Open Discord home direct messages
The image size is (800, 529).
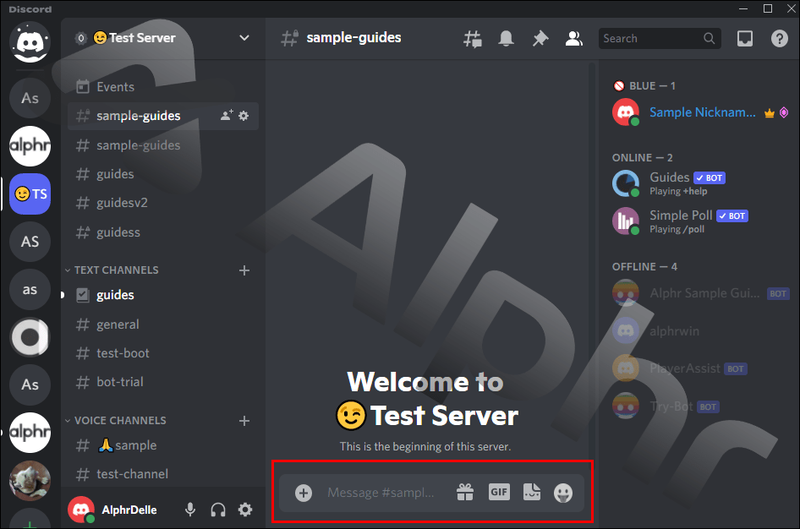[30, 42]
